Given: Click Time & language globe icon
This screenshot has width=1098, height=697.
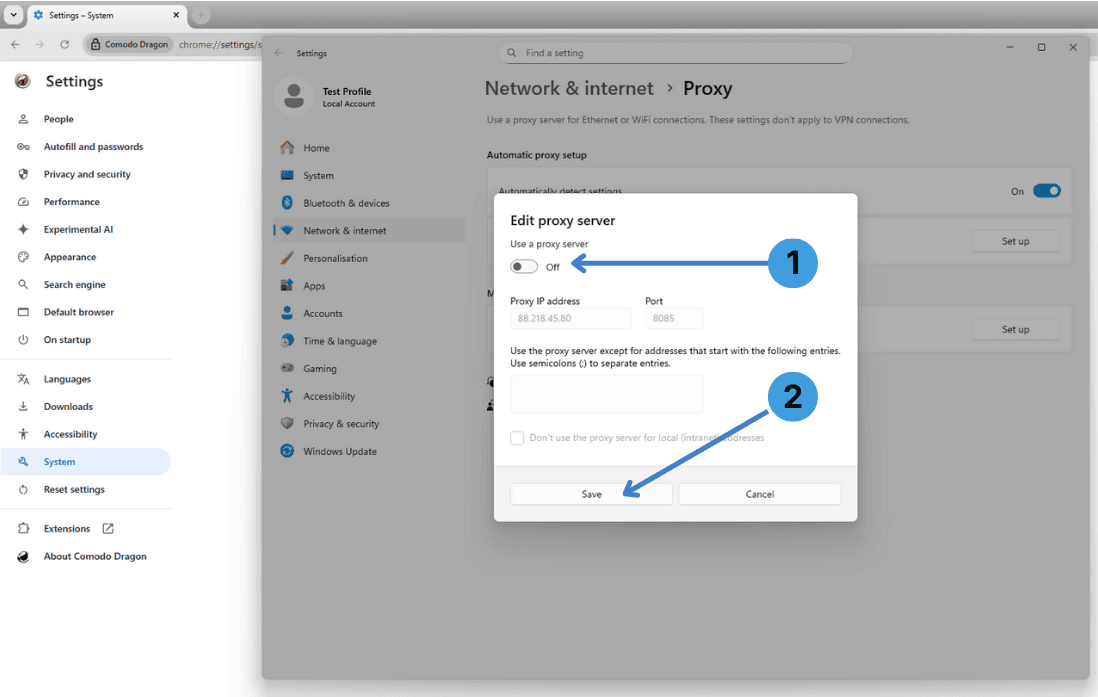Looking at the screenshot, I should click(287, 340).
